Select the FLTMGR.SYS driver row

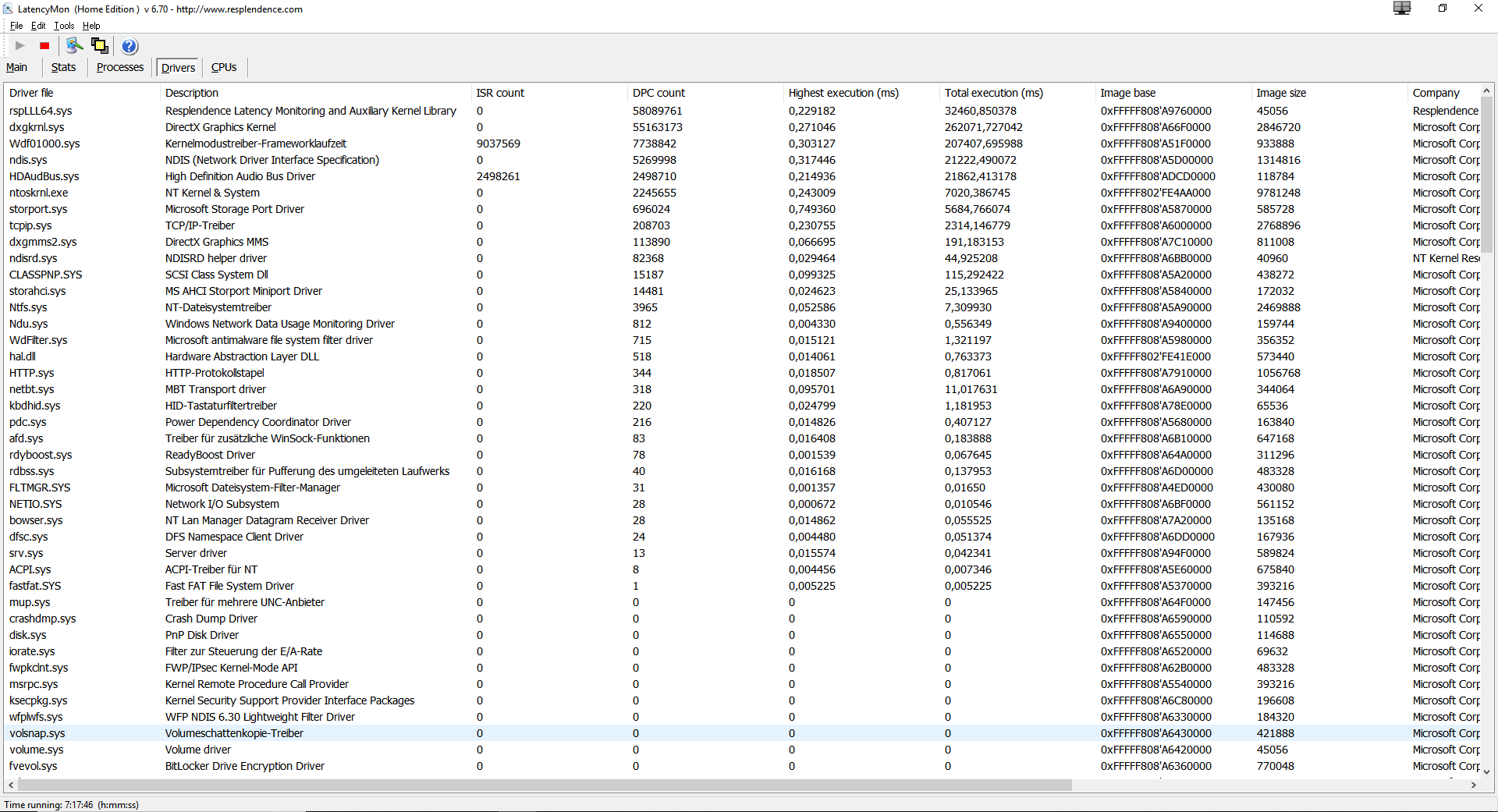(x=742, y=488)
